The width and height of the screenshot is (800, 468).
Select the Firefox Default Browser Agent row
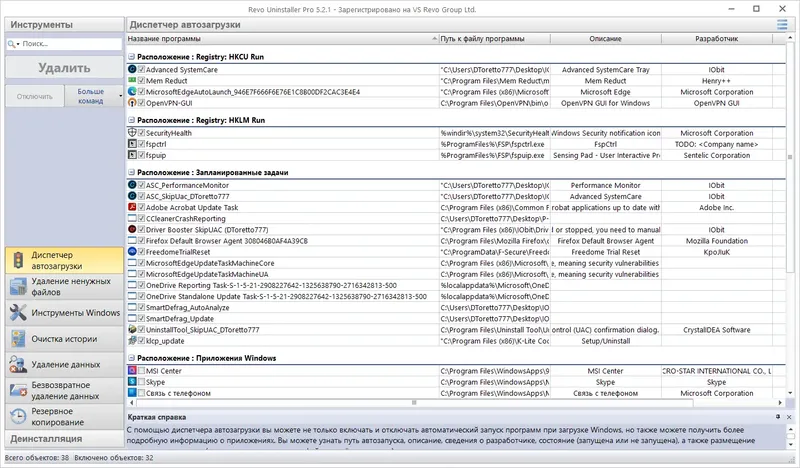(x=456, y=241)
